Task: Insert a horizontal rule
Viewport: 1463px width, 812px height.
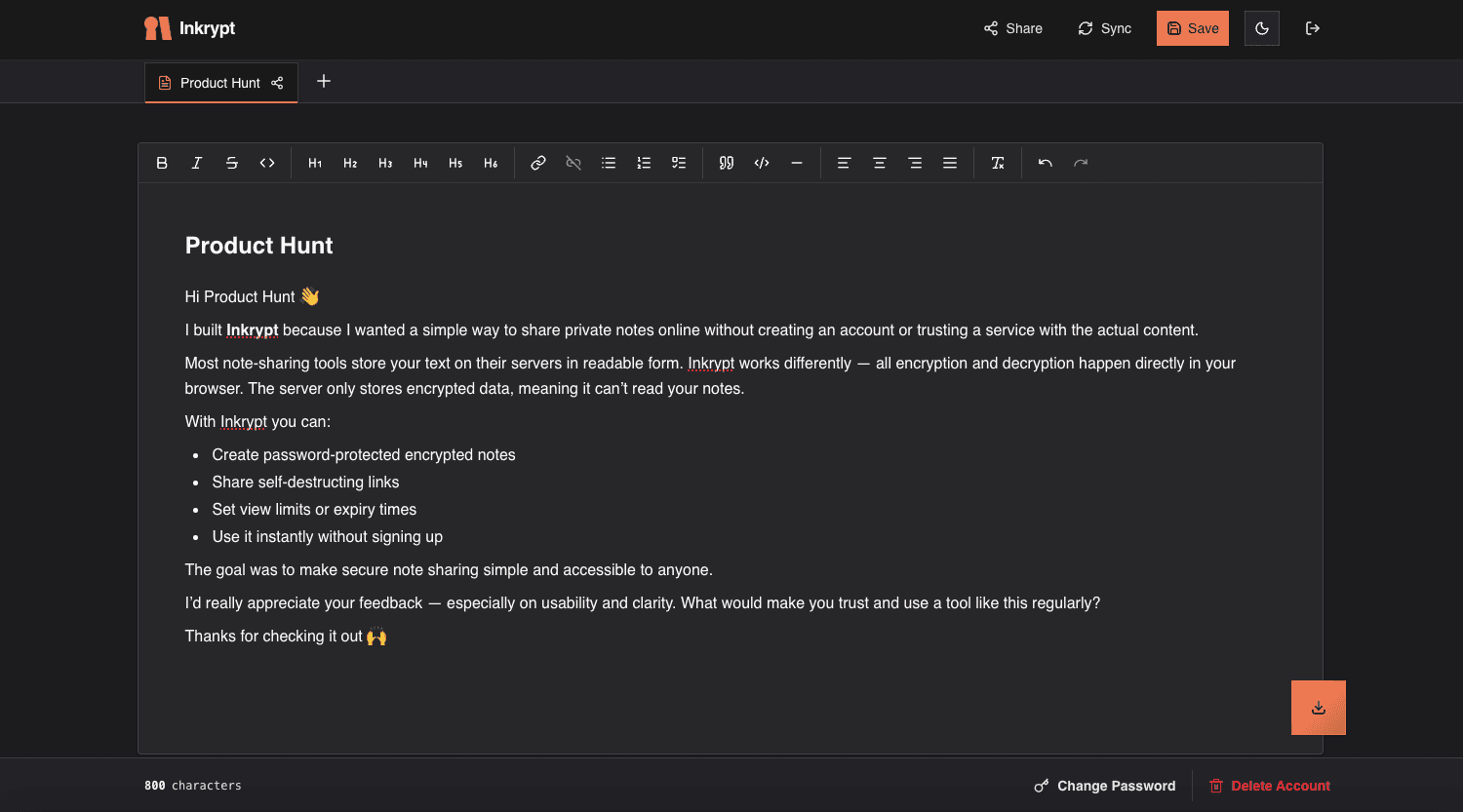Action: [x=797, y=163]
